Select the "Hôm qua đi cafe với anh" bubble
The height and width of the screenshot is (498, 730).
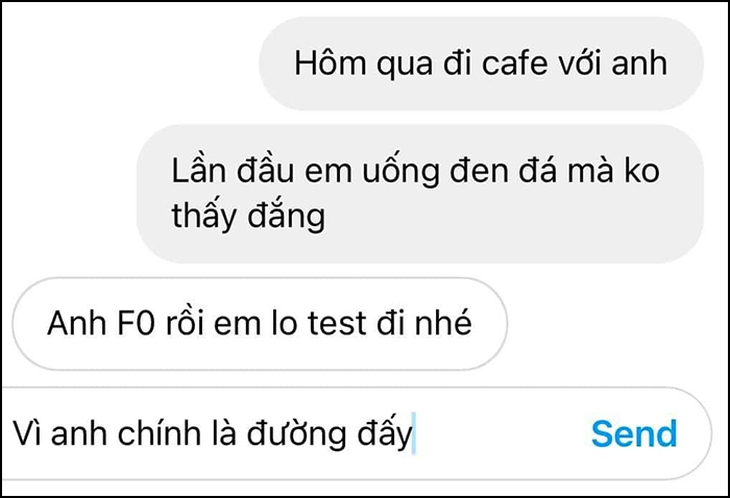481,64
